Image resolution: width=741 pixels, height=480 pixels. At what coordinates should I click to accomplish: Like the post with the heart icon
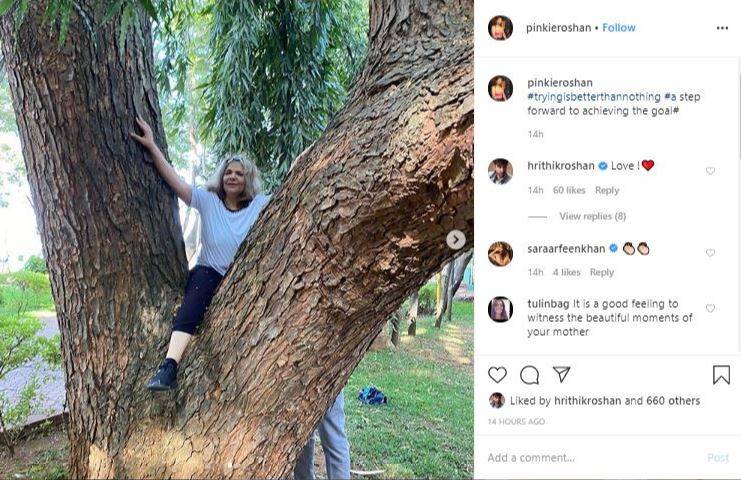[497, 374]
